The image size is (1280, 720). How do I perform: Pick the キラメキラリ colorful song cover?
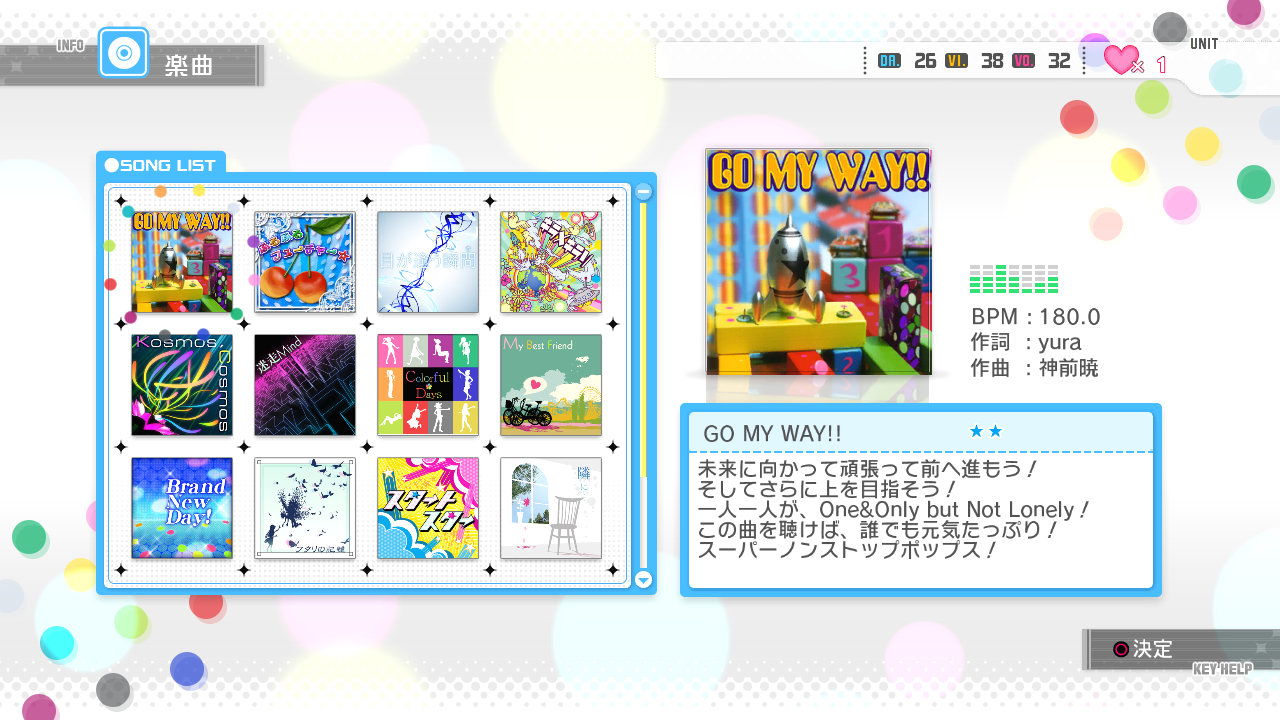click(551, 262)
